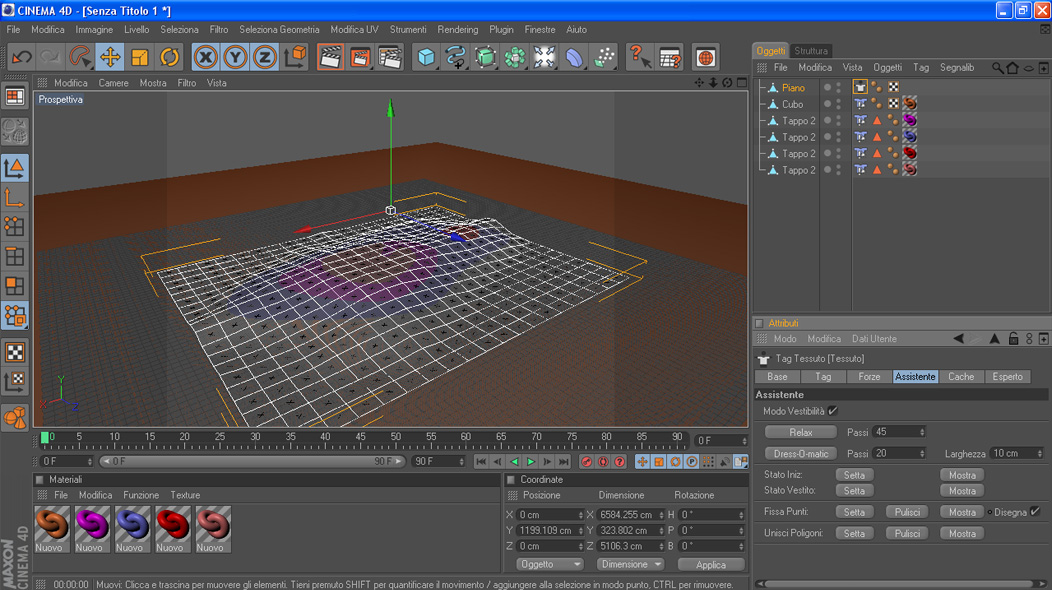
Task: Open the Rendering menu
Action: (x=457, y=30)
